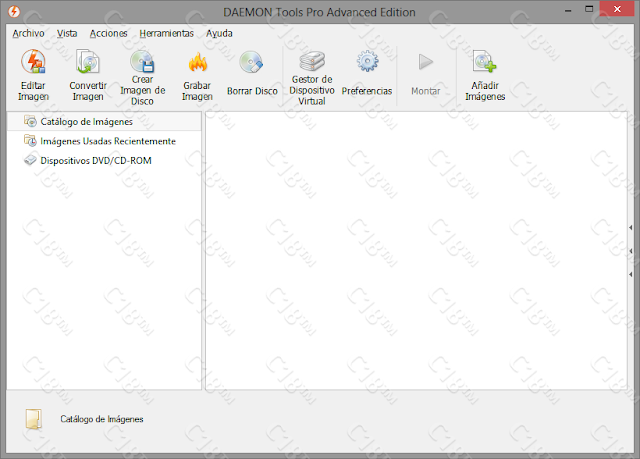Select Imágenes Usadas Recientemente
Viewport: 640px width, 459px height.
pyautogui.click(x=104, y=141)
